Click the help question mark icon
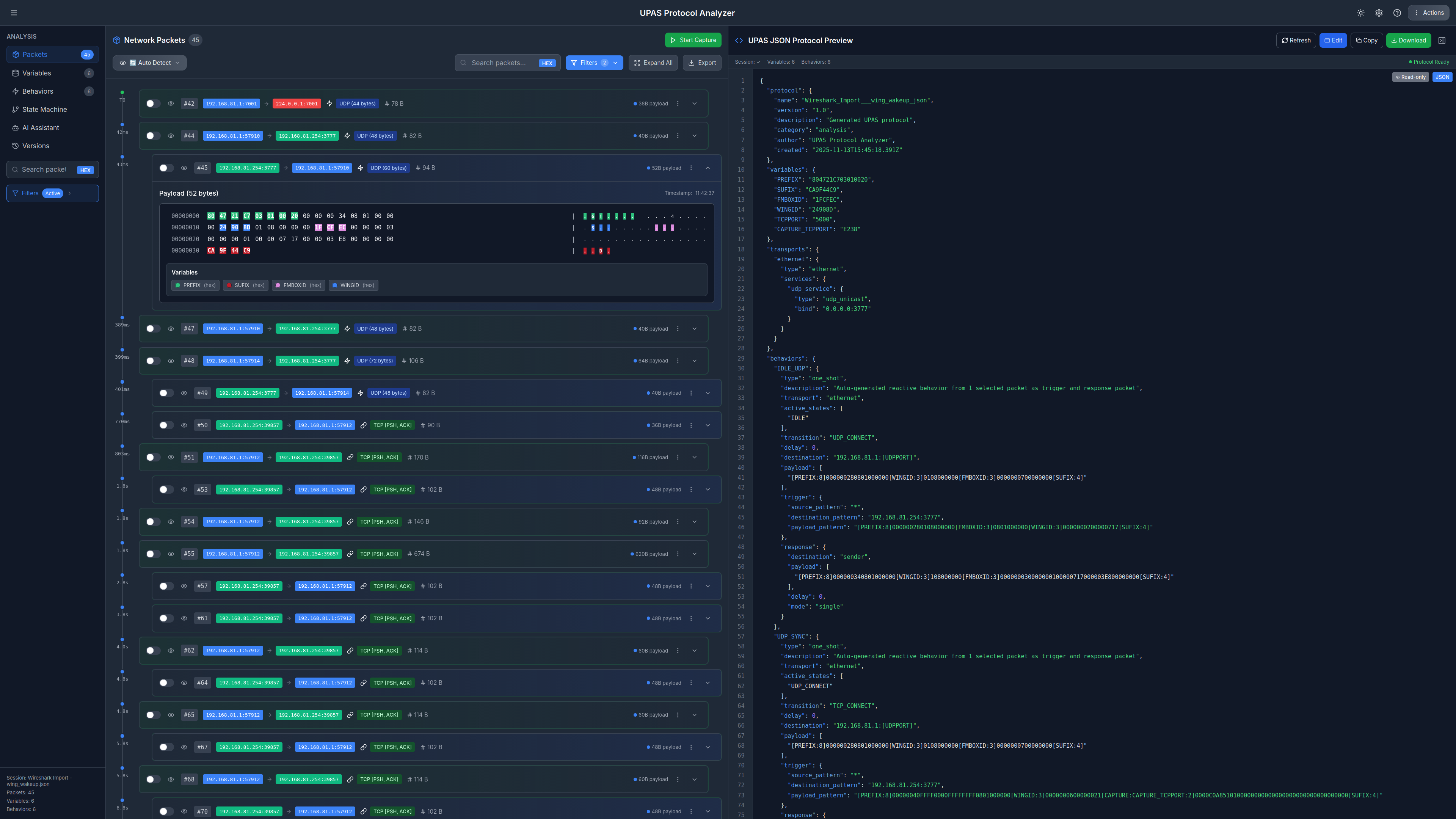 [x=1396, y=13]
